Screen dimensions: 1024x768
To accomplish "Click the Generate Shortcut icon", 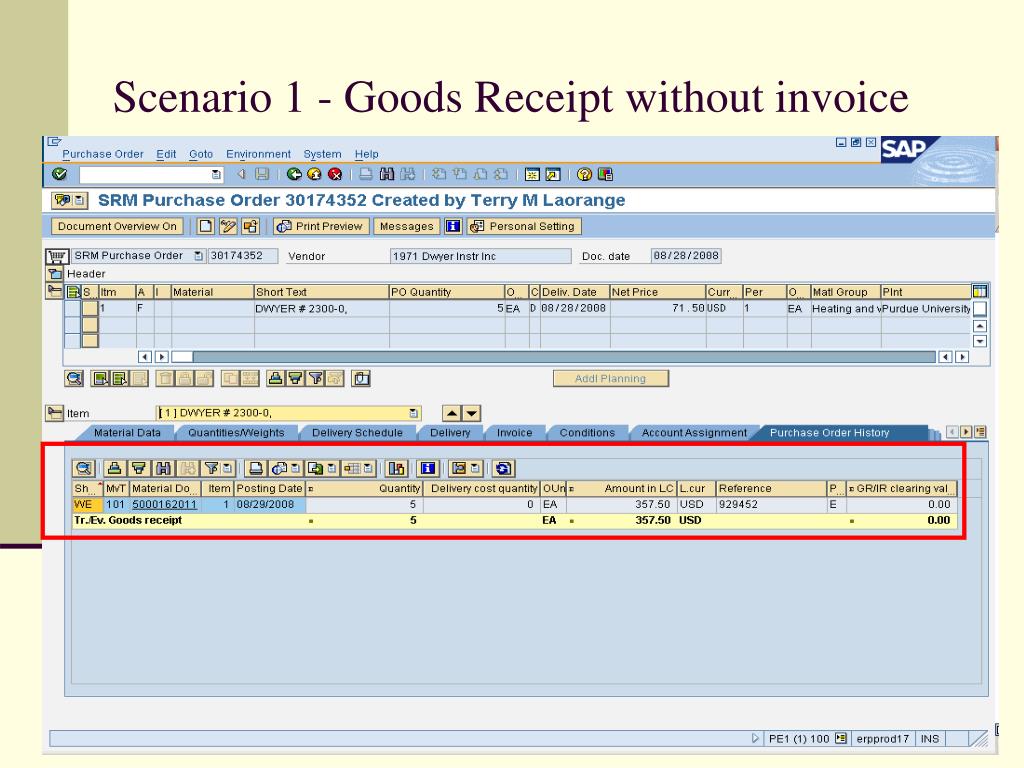I will 552,174.
